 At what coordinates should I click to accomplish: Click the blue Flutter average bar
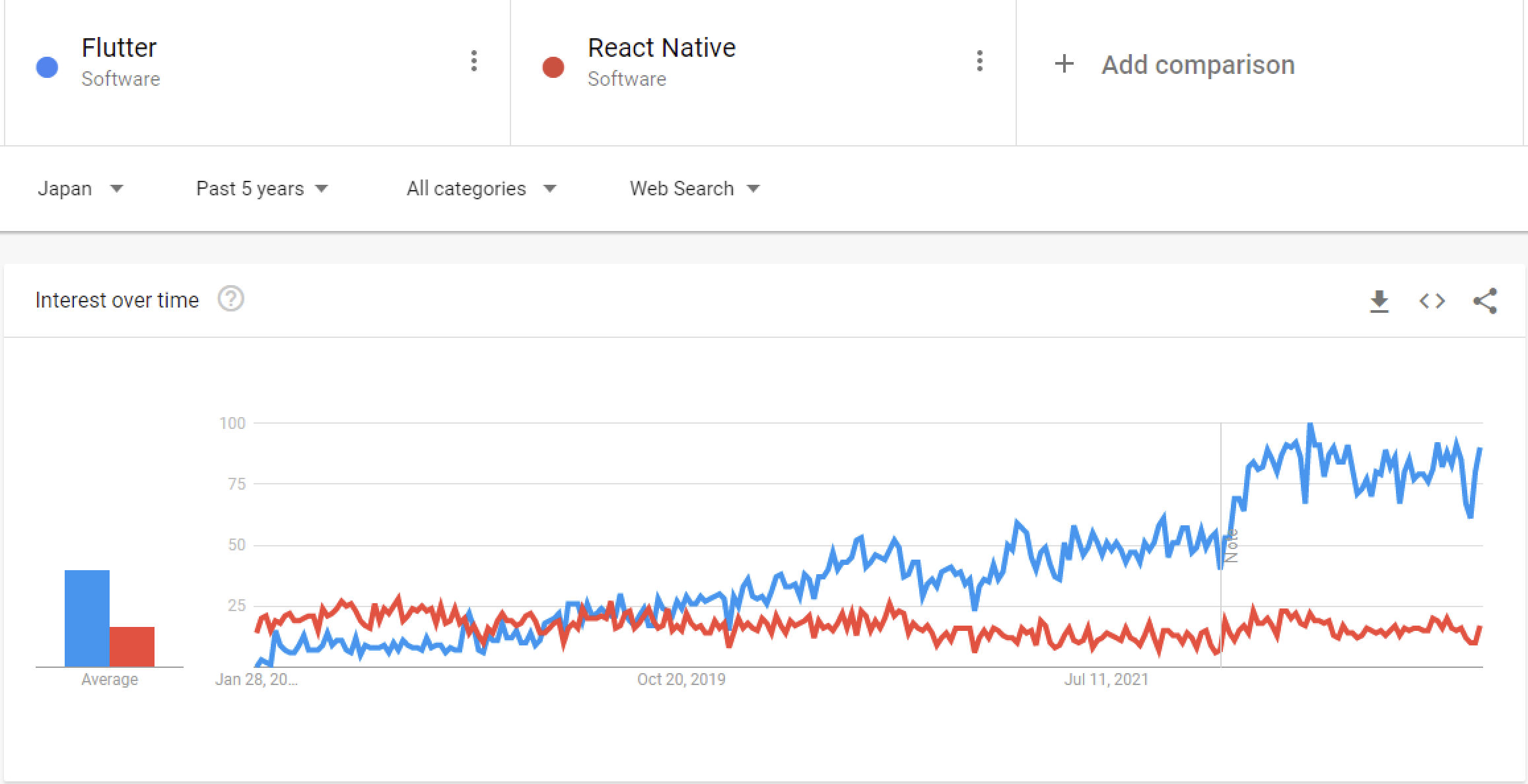[x=87, y=618]
